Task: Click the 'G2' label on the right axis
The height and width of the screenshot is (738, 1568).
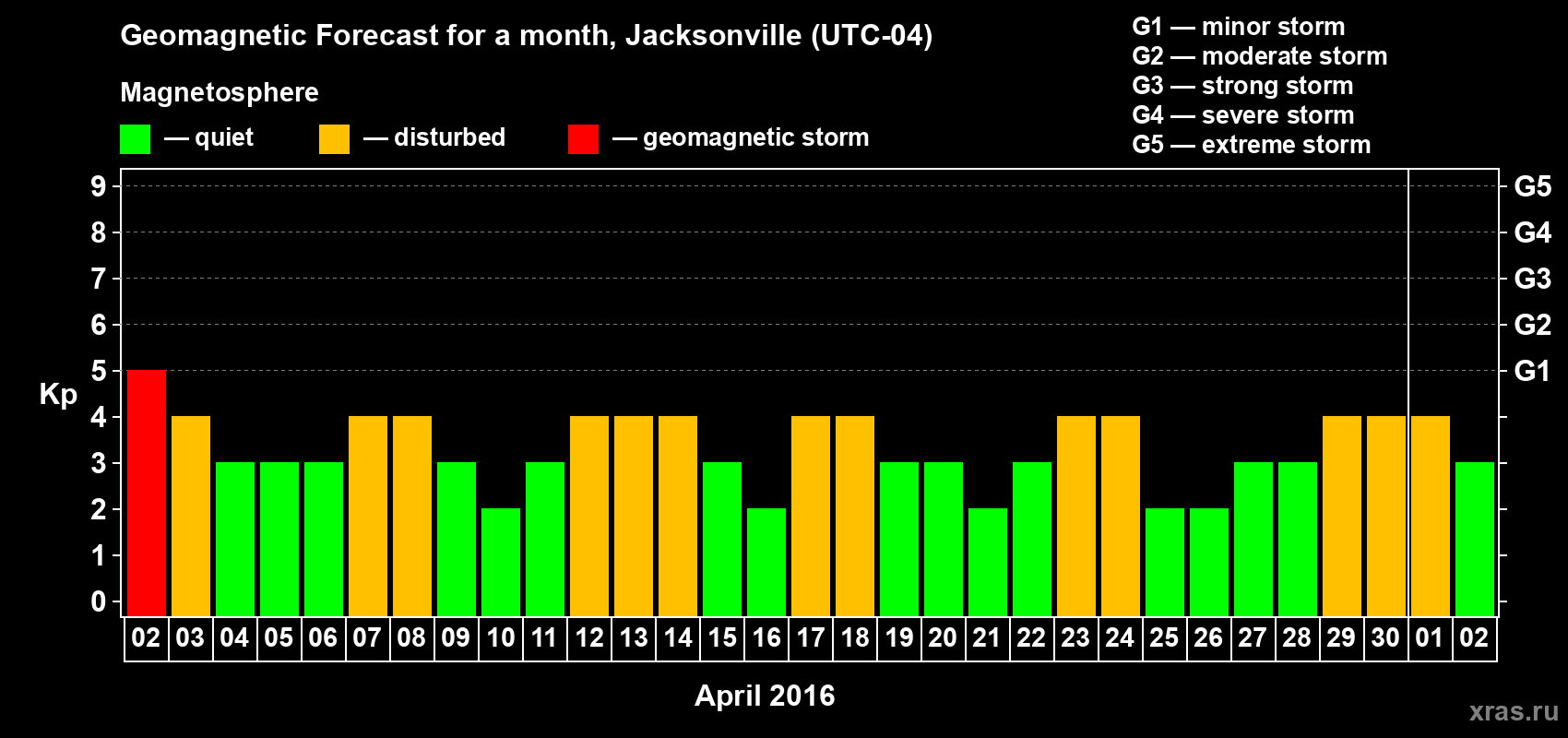Action: pyautogui.click(x=1533, y=325)
